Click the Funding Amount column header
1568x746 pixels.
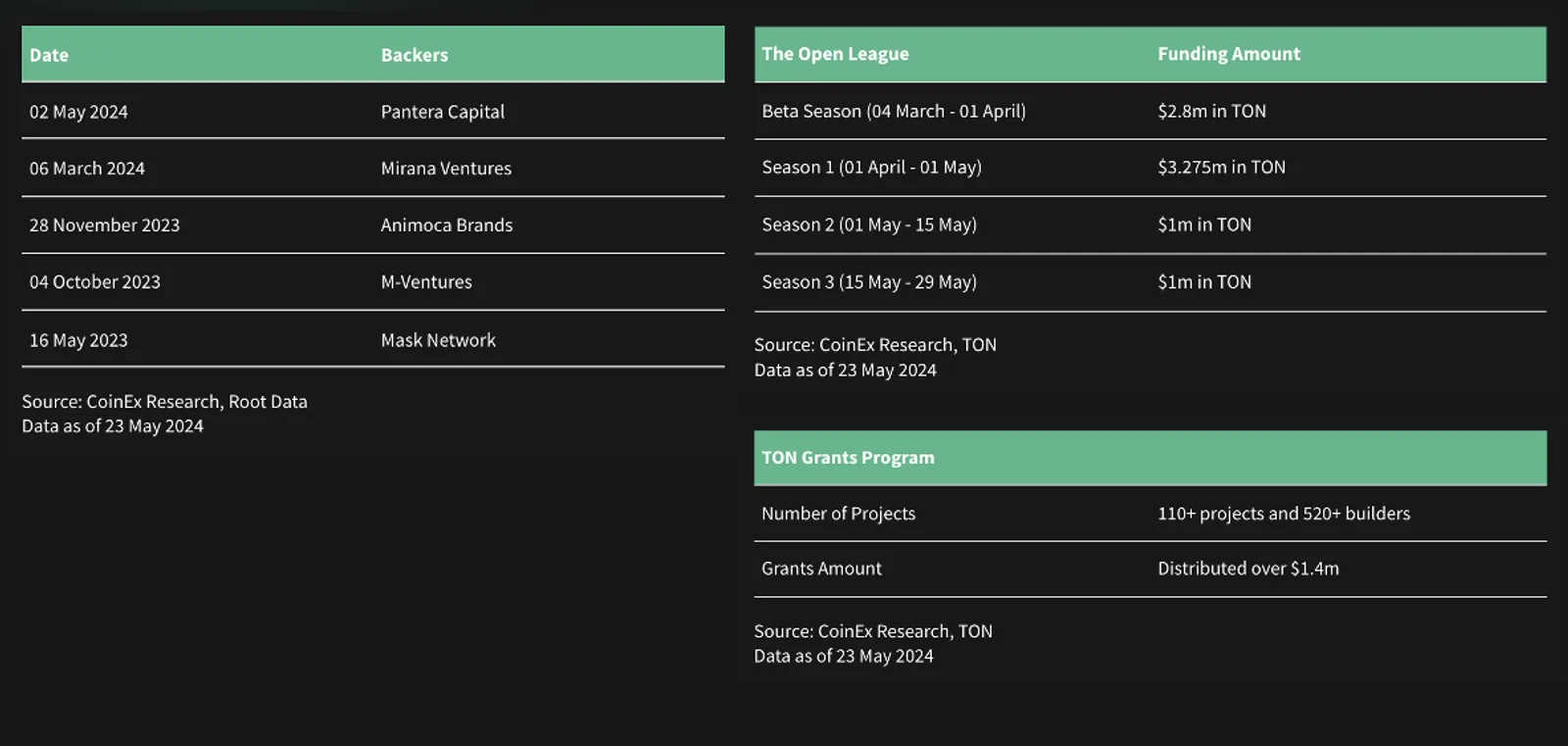[x=1229, y=54]
